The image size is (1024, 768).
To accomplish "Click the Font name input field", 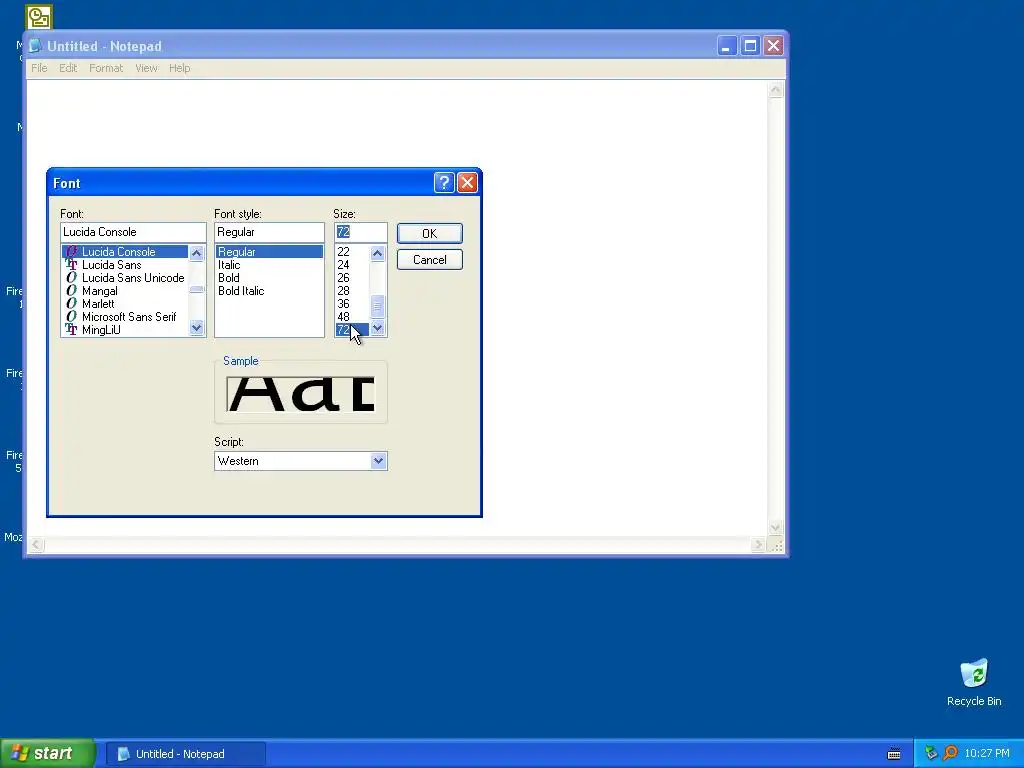I will [133, 232].
